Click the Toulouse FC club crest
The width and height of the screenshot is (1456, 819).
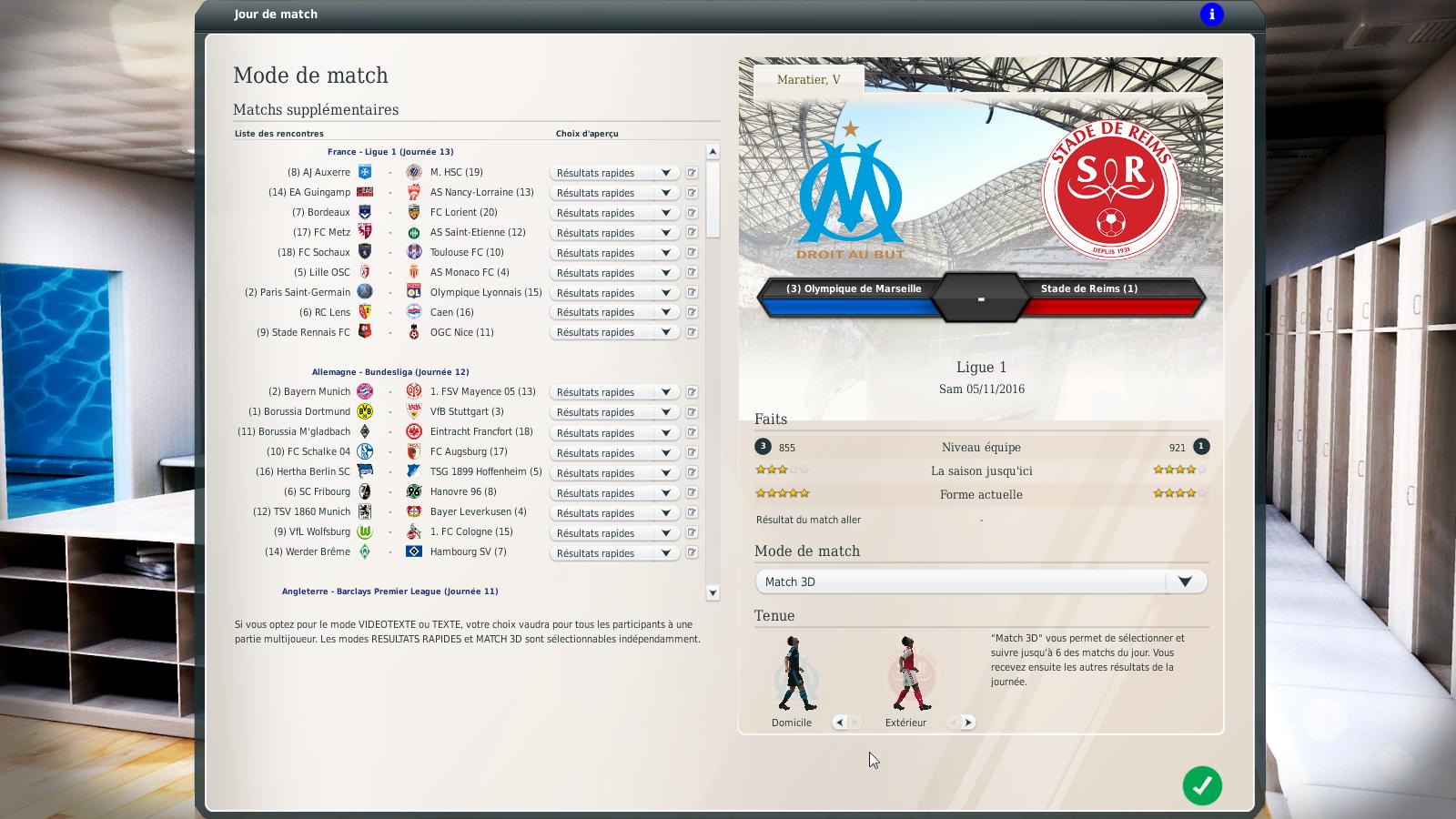pos(414,252)
